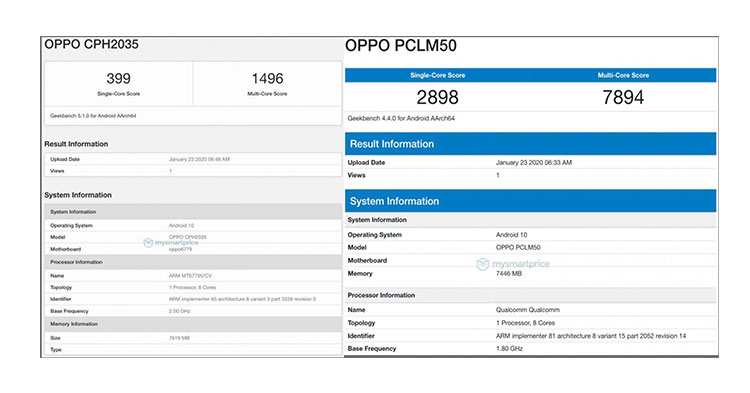The width and height of the screenshot is (750, 393).
Task: Click the "Size" row label
Action: (x=55, y=338)
